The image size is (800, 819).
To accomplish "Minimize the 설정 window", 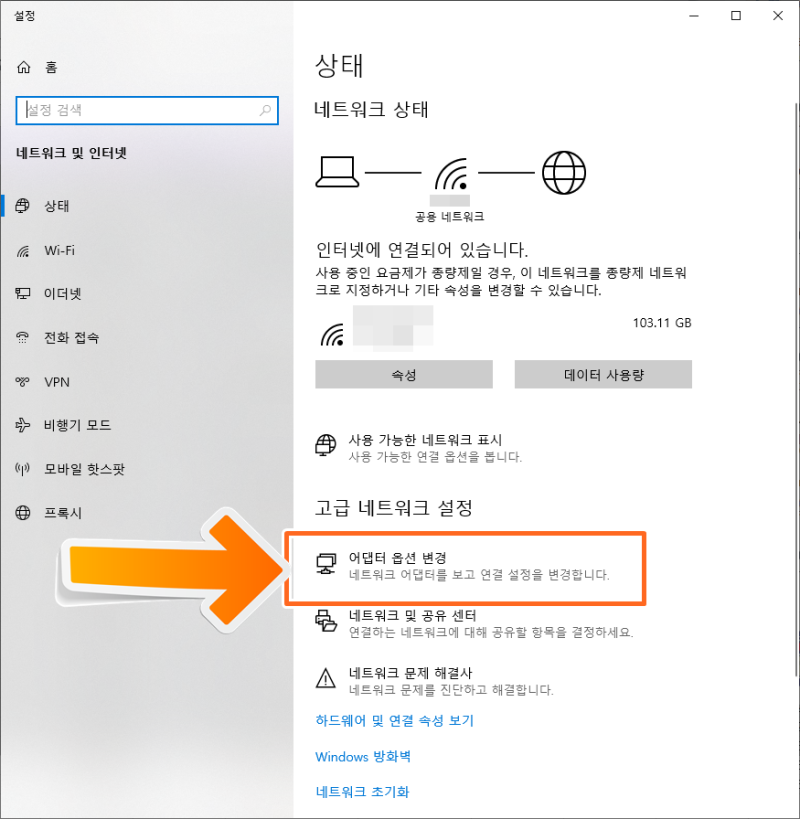I will click(694, 16).
